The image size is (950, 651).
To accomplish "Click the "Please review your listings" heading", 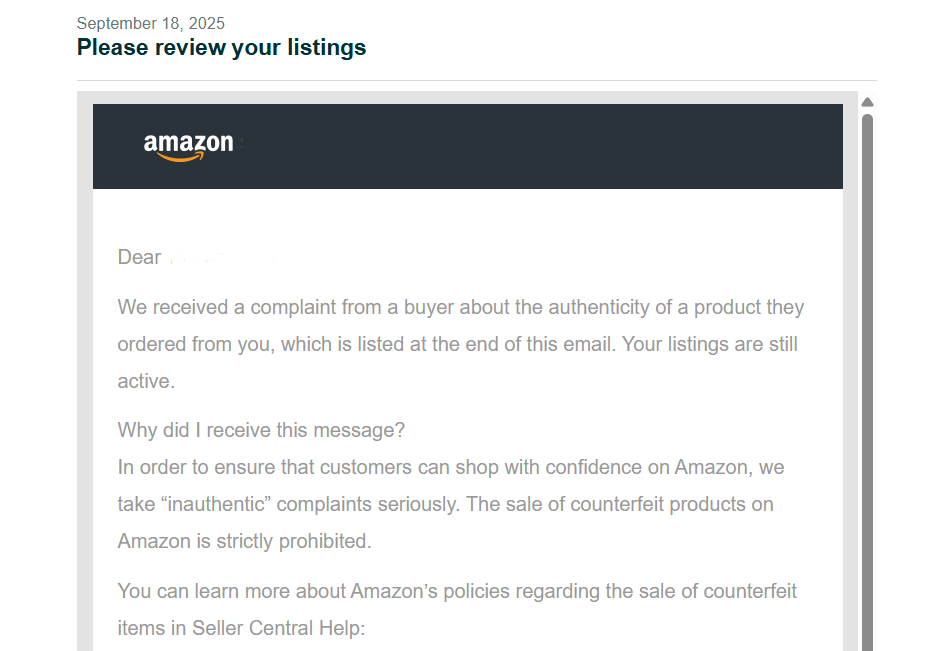I will coord(221,47).
